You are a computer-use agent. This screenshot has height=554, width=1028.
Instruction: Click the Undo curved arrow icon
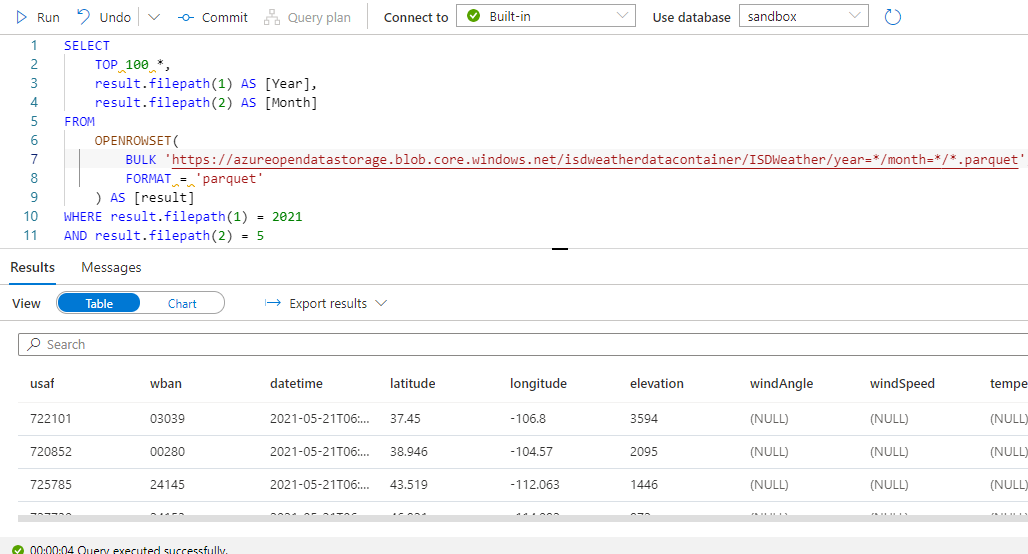click(x=83, y=16)
